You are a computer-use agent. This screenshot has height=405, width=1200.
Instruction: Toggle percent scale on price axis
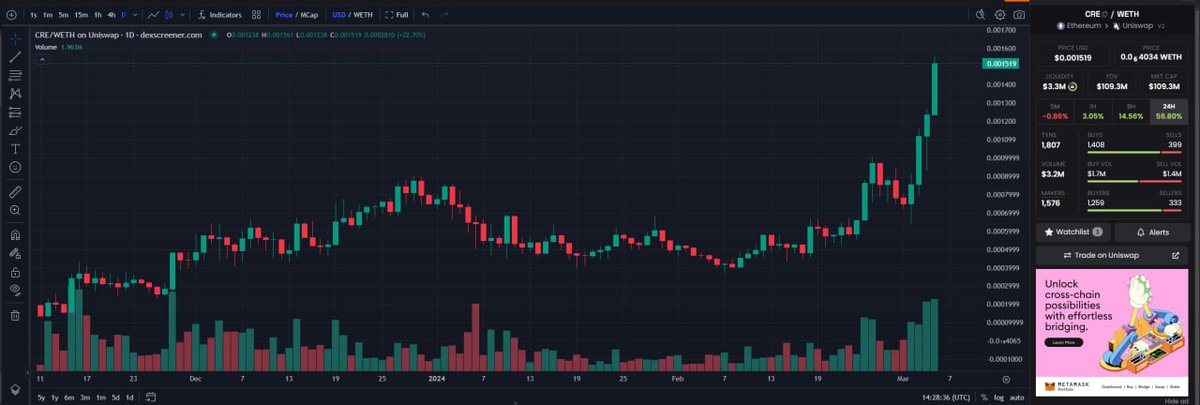[984, 397]
